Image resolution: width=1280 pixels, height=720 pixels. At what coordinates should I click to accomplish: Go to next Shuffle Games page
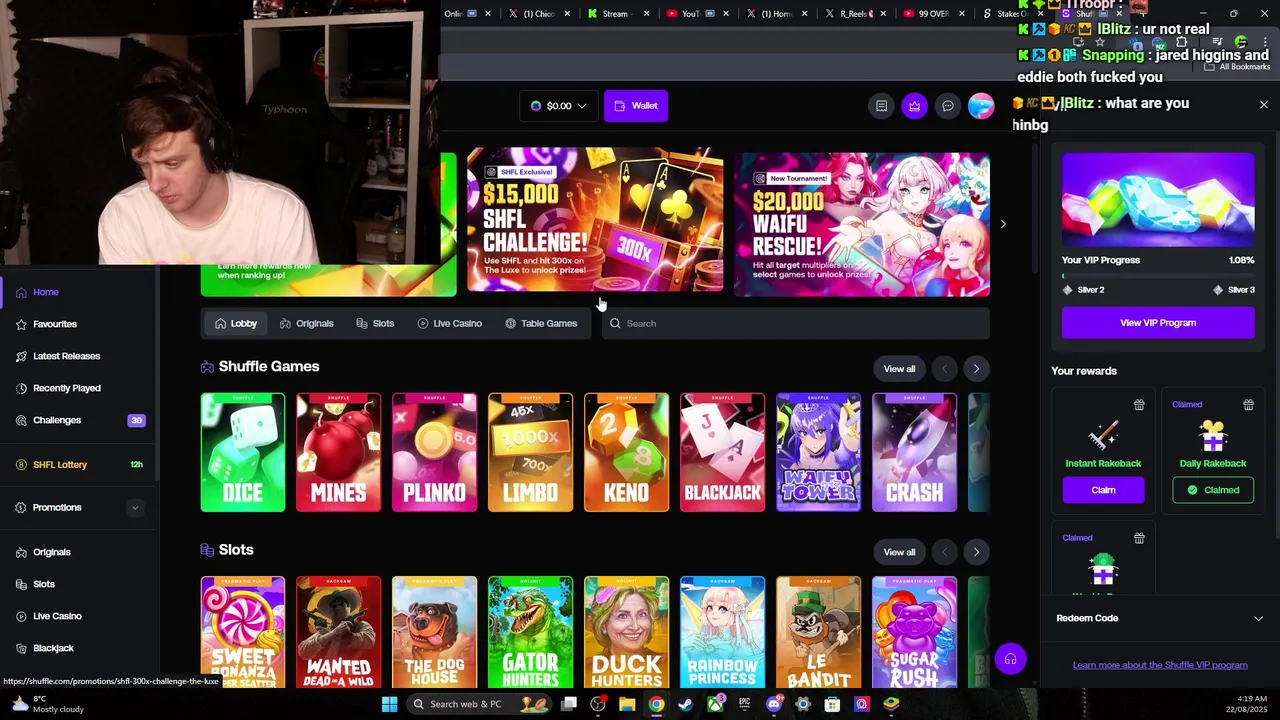[x=976, y=369]
